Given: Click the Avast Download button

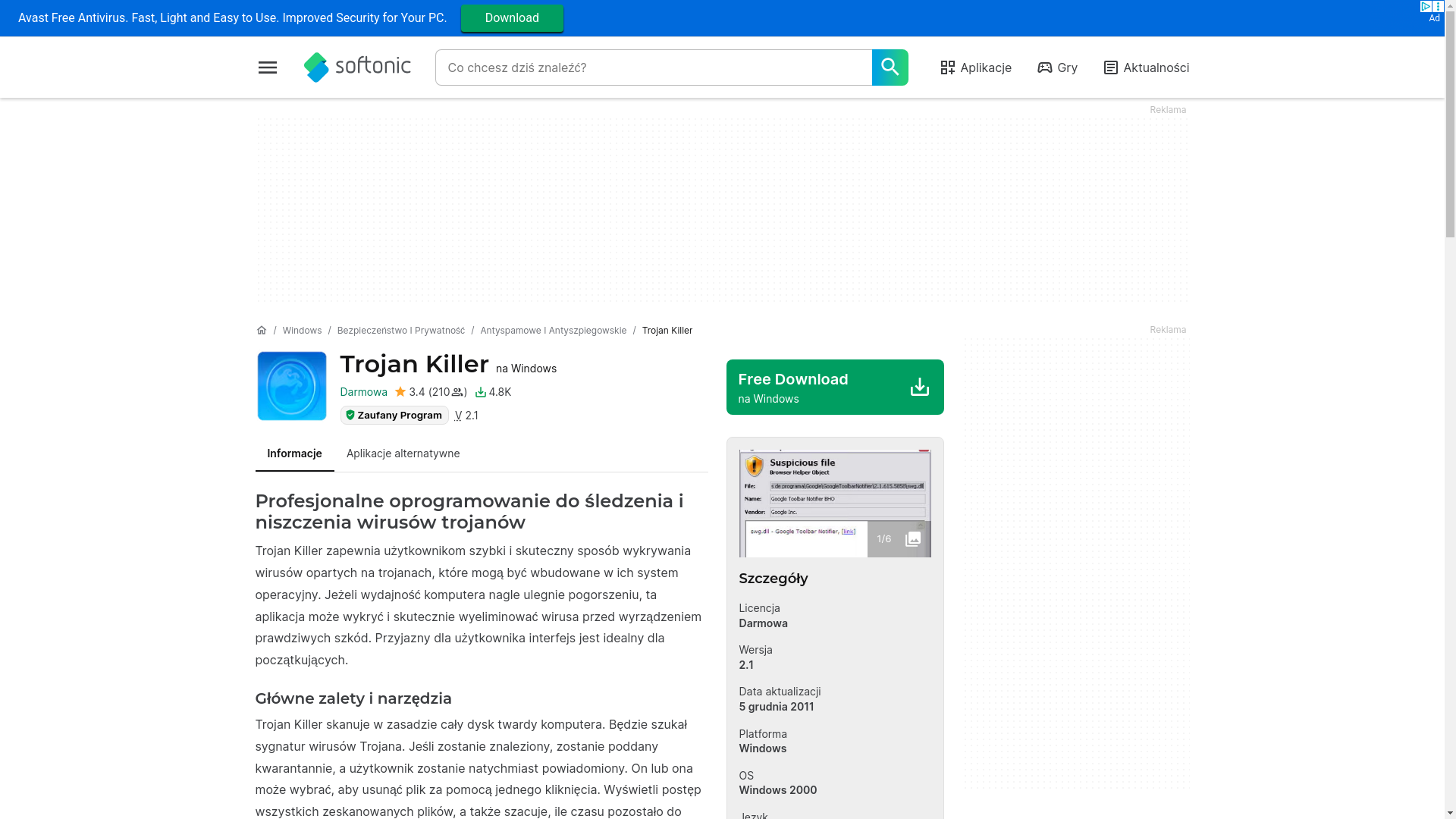Looking at the screenshot, I should (x=512, y=18).
